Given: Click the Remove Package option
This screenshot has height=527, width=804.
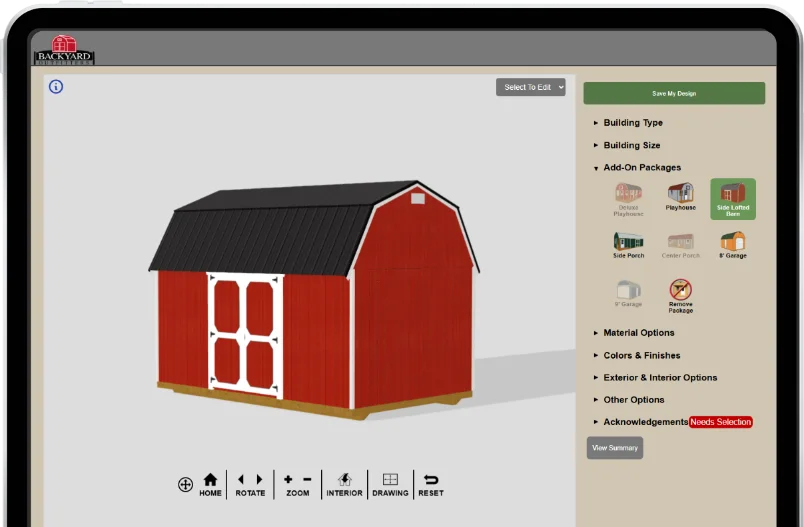Looking at the screenshot, I should pyautogui.click(x=681, y=295).
